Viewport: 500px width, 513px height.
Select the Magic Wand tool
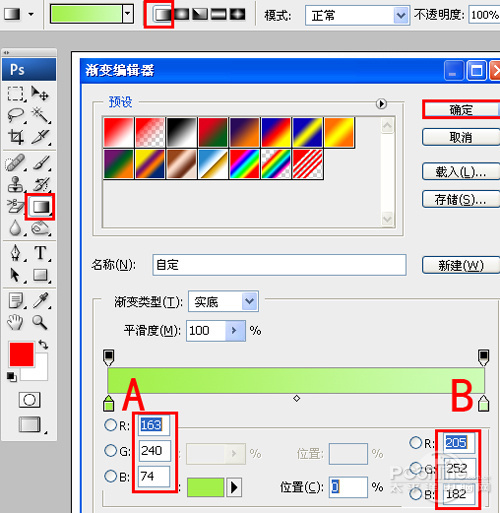point(40,115)
